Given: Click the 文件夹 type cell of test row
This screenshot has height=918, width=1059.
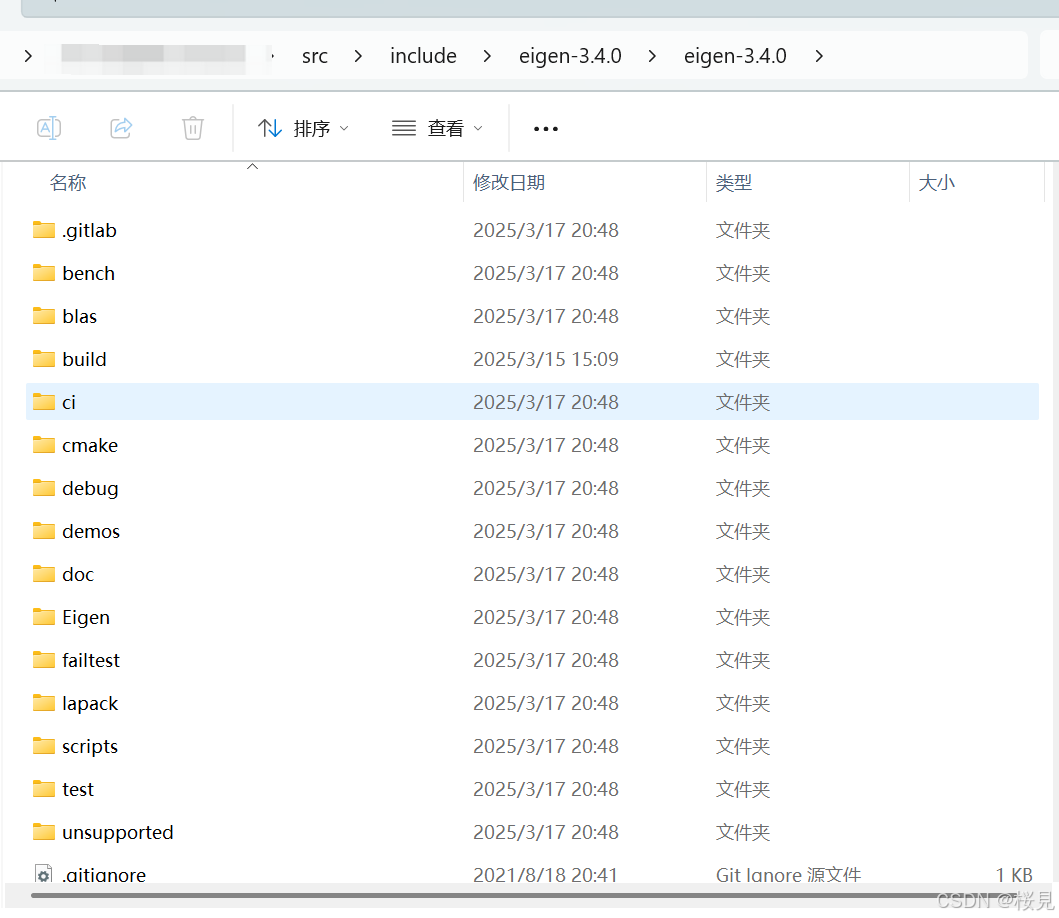Looking at the screenshot, I should 743,789.
